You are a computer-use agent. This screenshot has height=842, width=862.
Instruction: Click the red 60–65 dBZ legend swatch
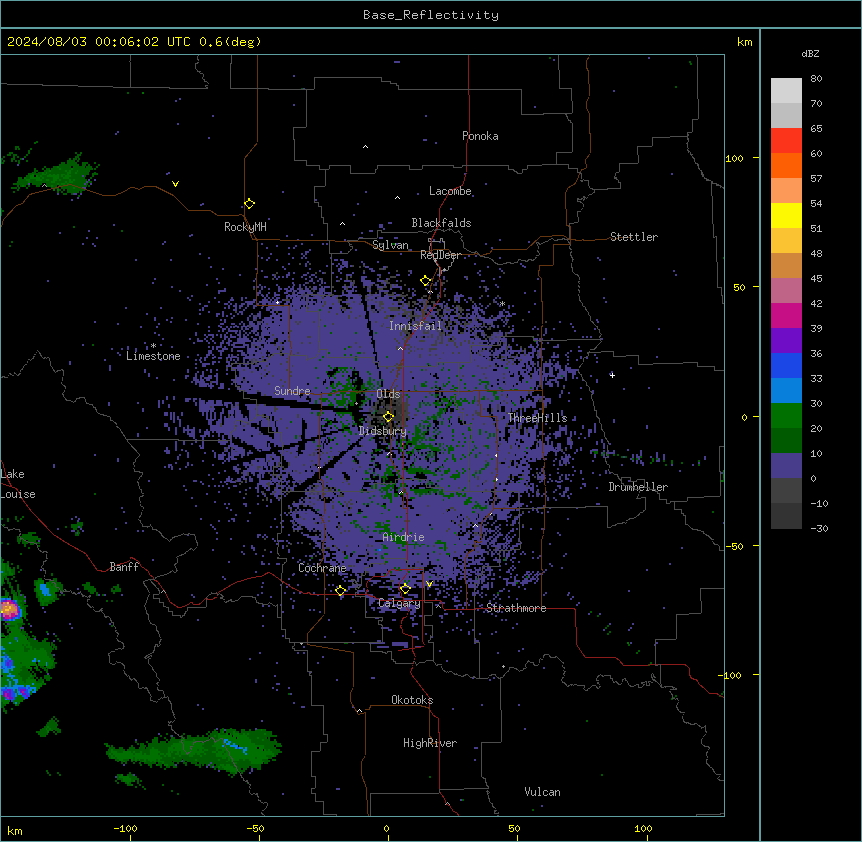coord(786,141)
